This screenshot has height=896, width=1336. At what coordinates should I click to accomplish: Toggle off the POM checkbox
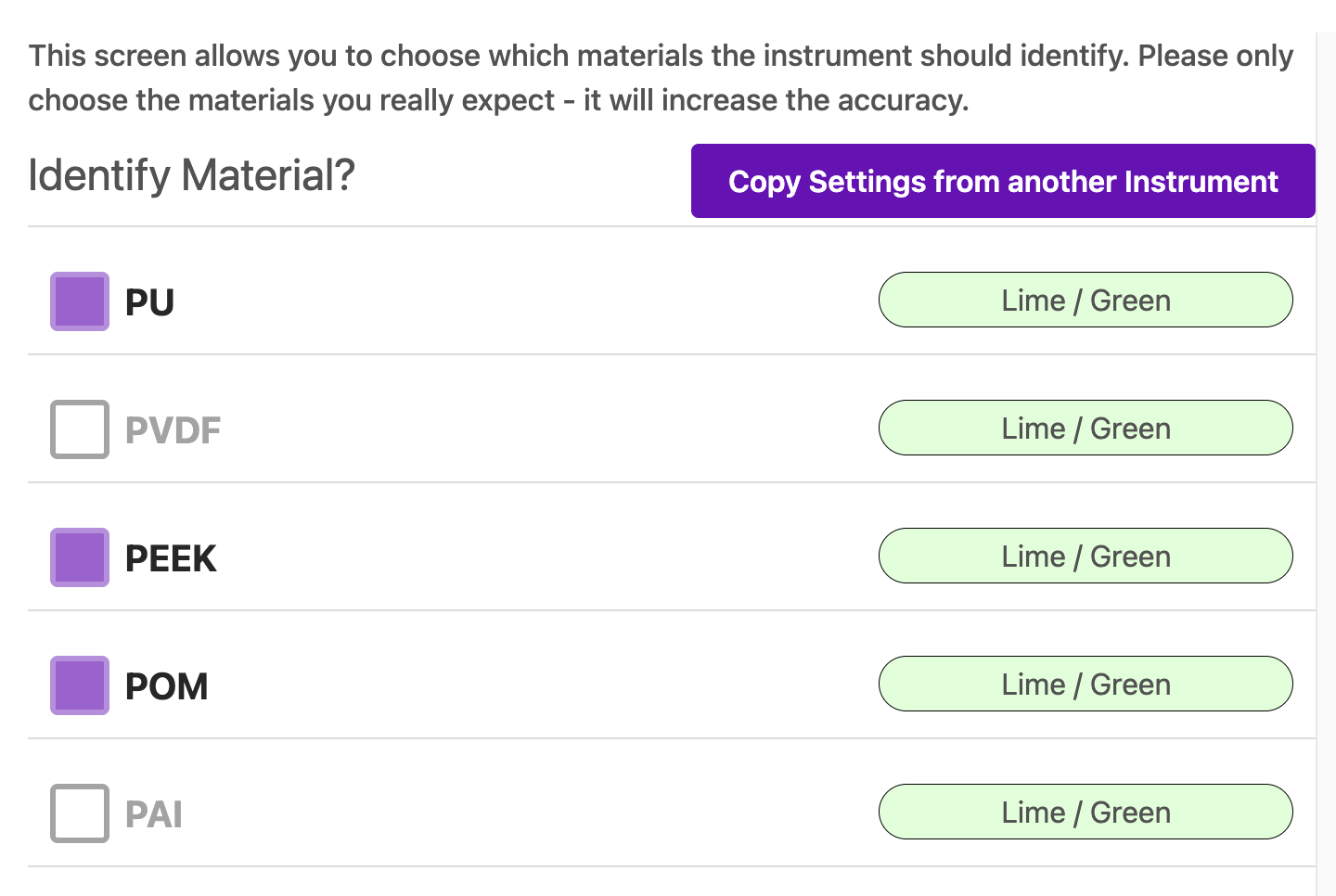tap(80, 685)
